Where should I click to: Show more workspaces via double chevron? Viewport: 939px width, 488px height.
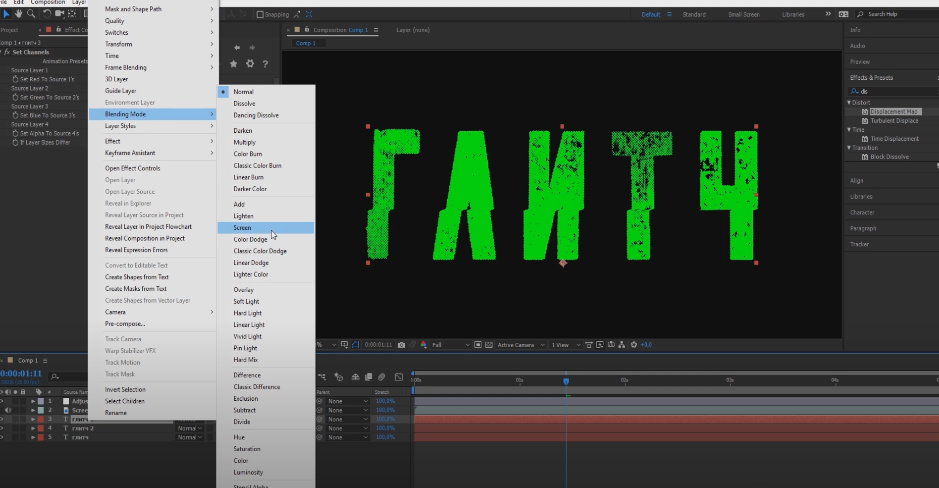(828, 14)
